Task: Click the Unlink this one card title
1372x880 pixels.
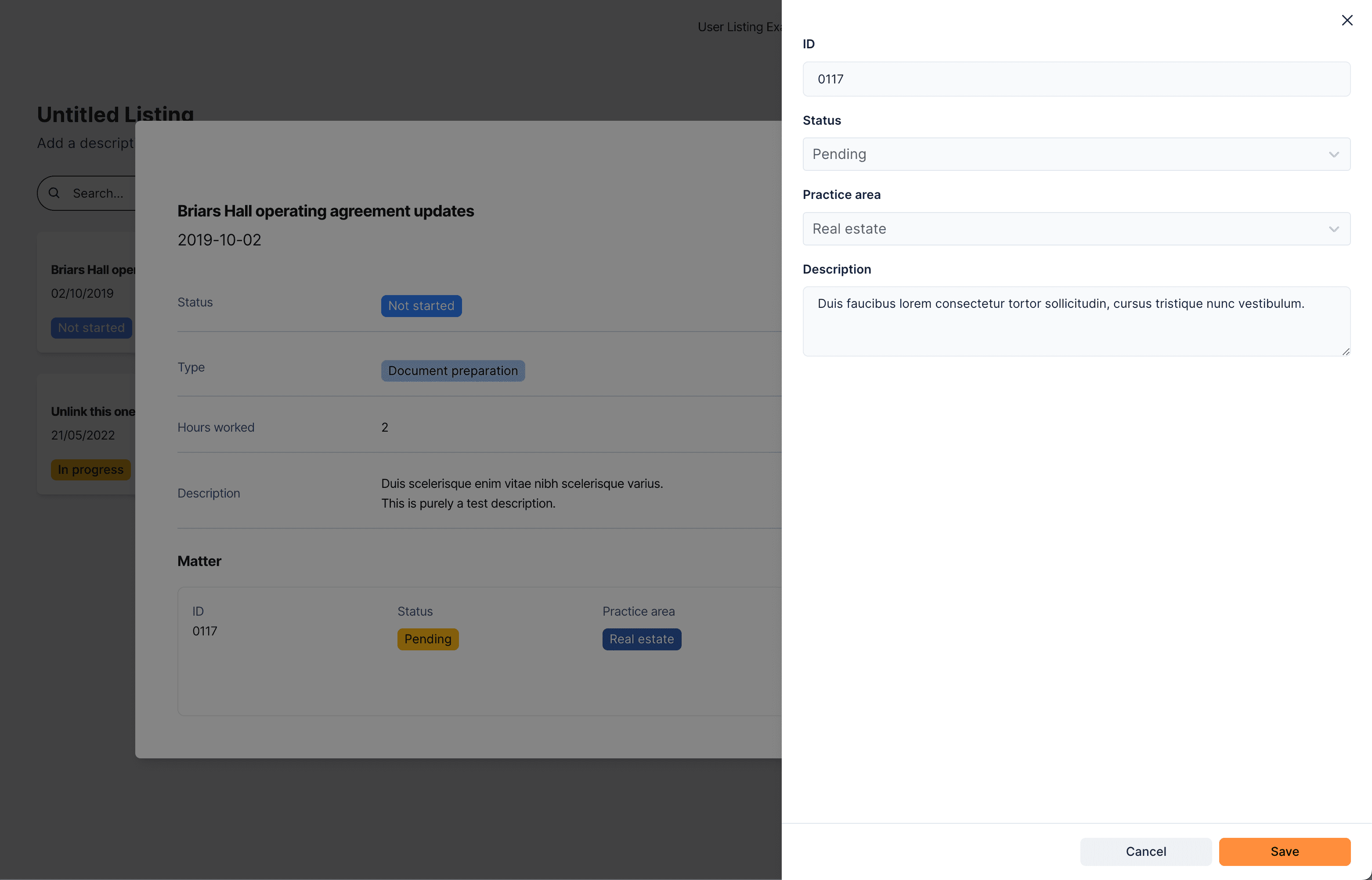Action: coord(93,411)
